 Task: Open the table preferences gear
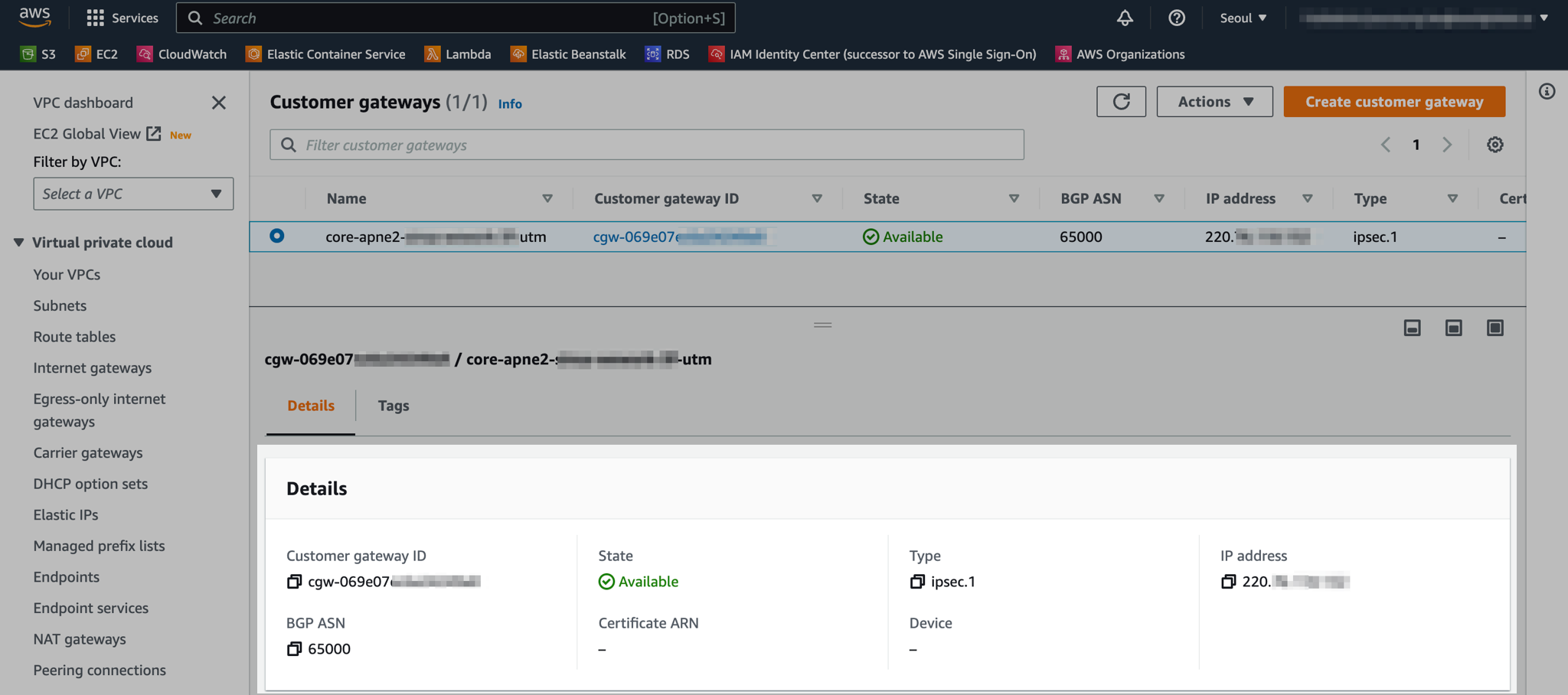(1494, 144)
